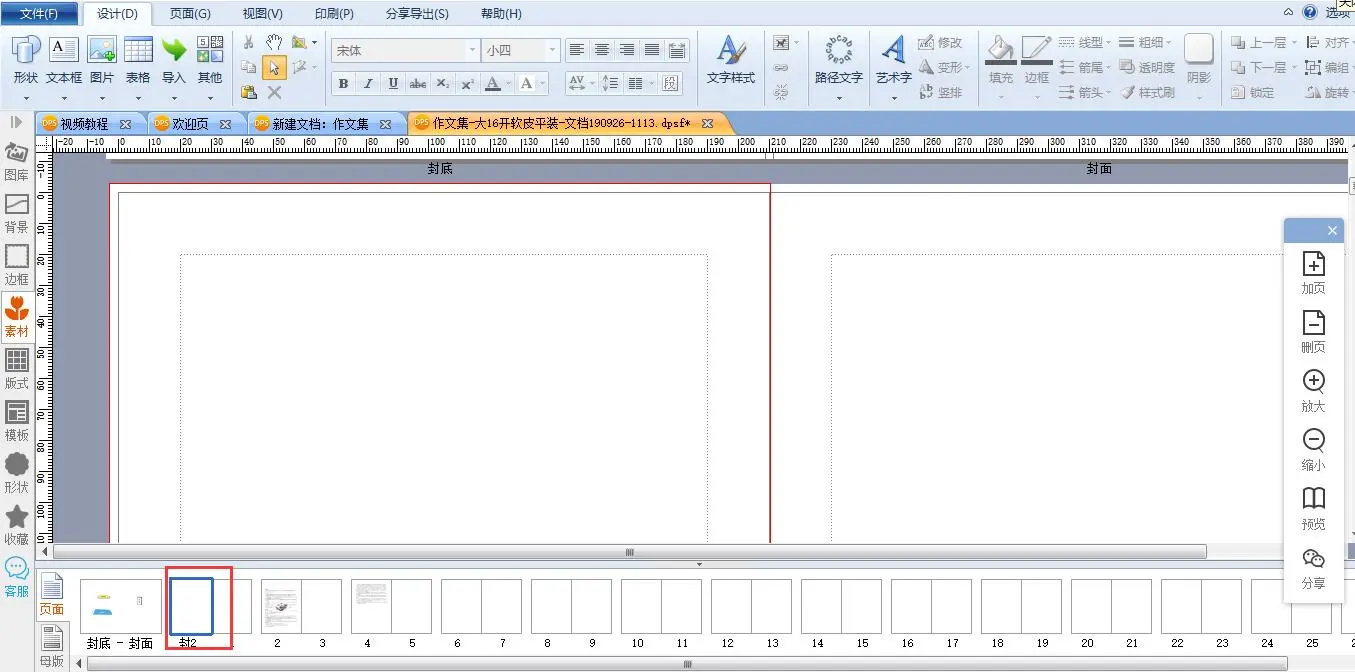The width and height of the screenshot is (1355, 672).
Task: Click 加页 to add a page
Action: (1313, 273)
